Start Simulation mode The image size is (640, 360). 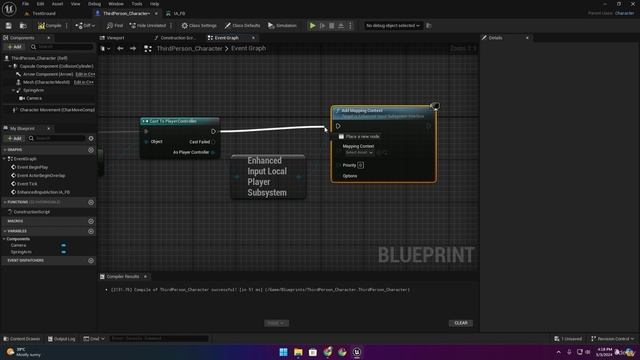pos(282,26)
